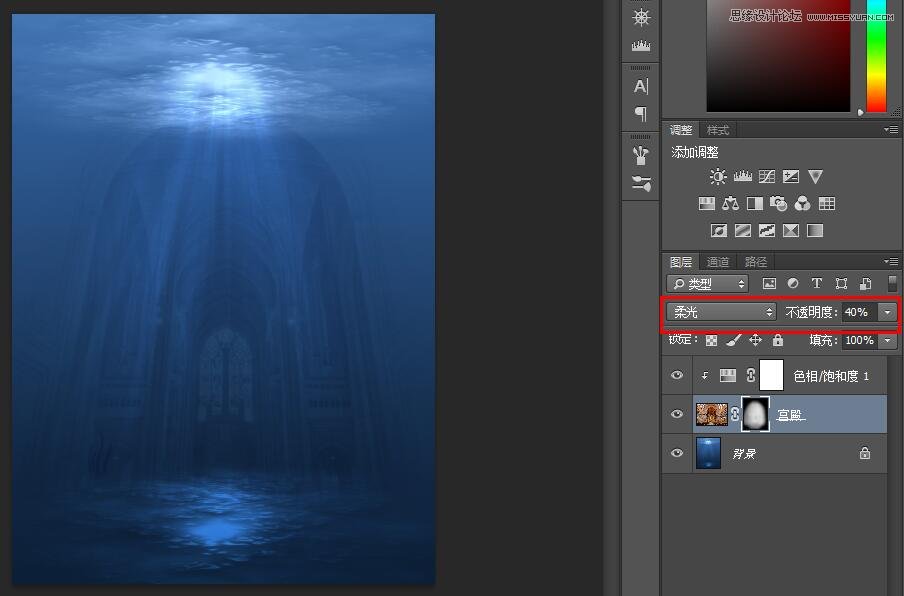
Task: Open the Histogram panel icon
Action: (641, 46)
